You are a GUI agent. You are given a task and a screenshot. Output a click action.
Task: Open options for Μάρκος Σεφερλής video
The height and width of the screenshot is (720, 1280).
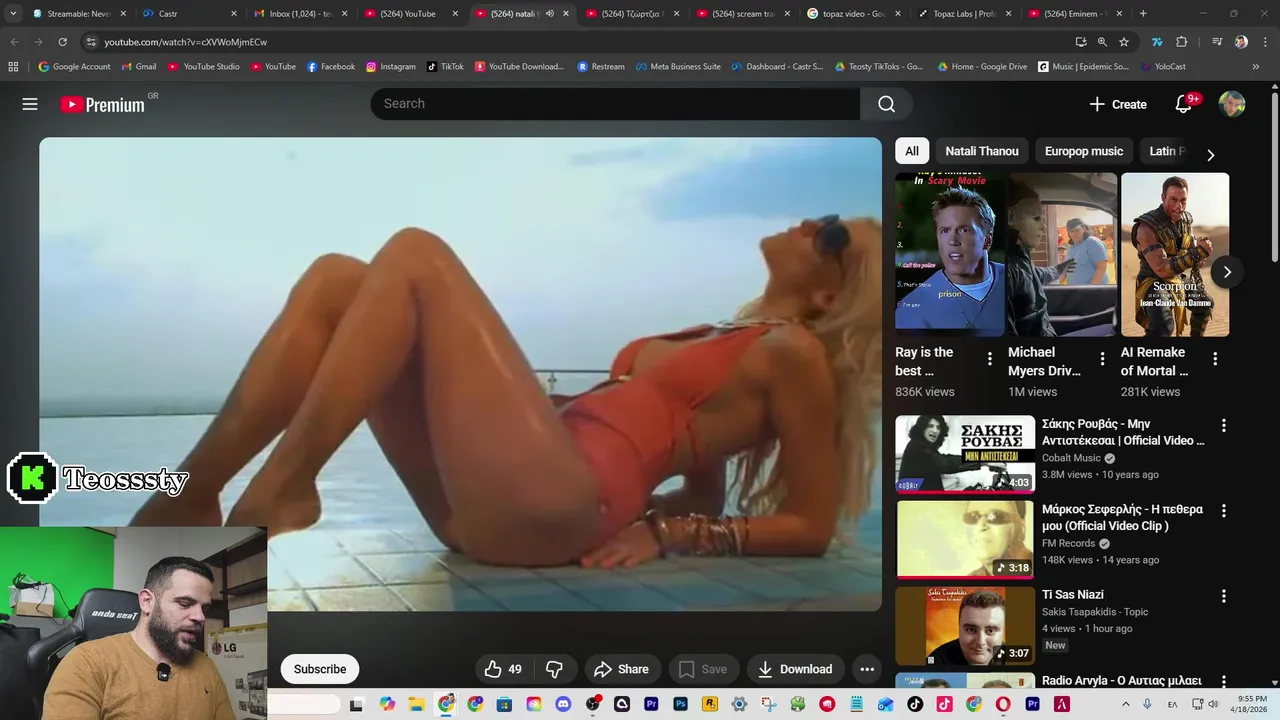click(1223, 511)
